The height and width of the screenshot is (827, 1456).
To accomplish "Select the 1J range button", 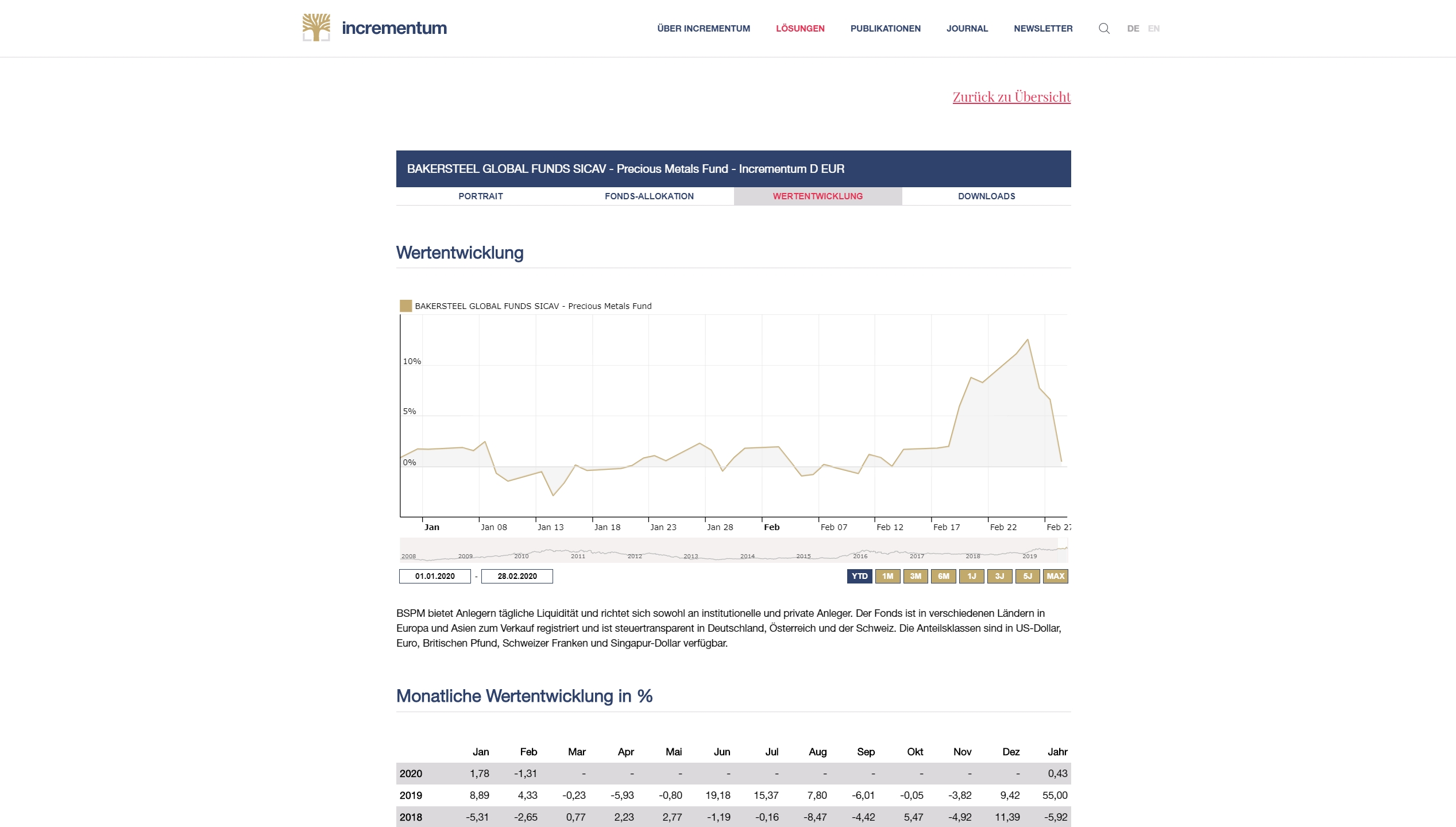I will pyautogui.click(x=971, y=576).
